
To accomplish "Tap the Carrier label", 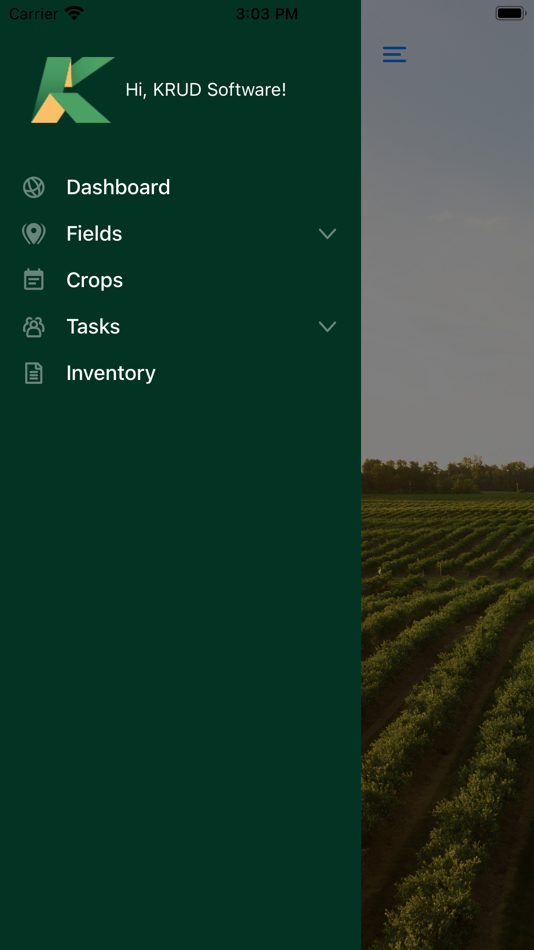I will click(33, 13).
